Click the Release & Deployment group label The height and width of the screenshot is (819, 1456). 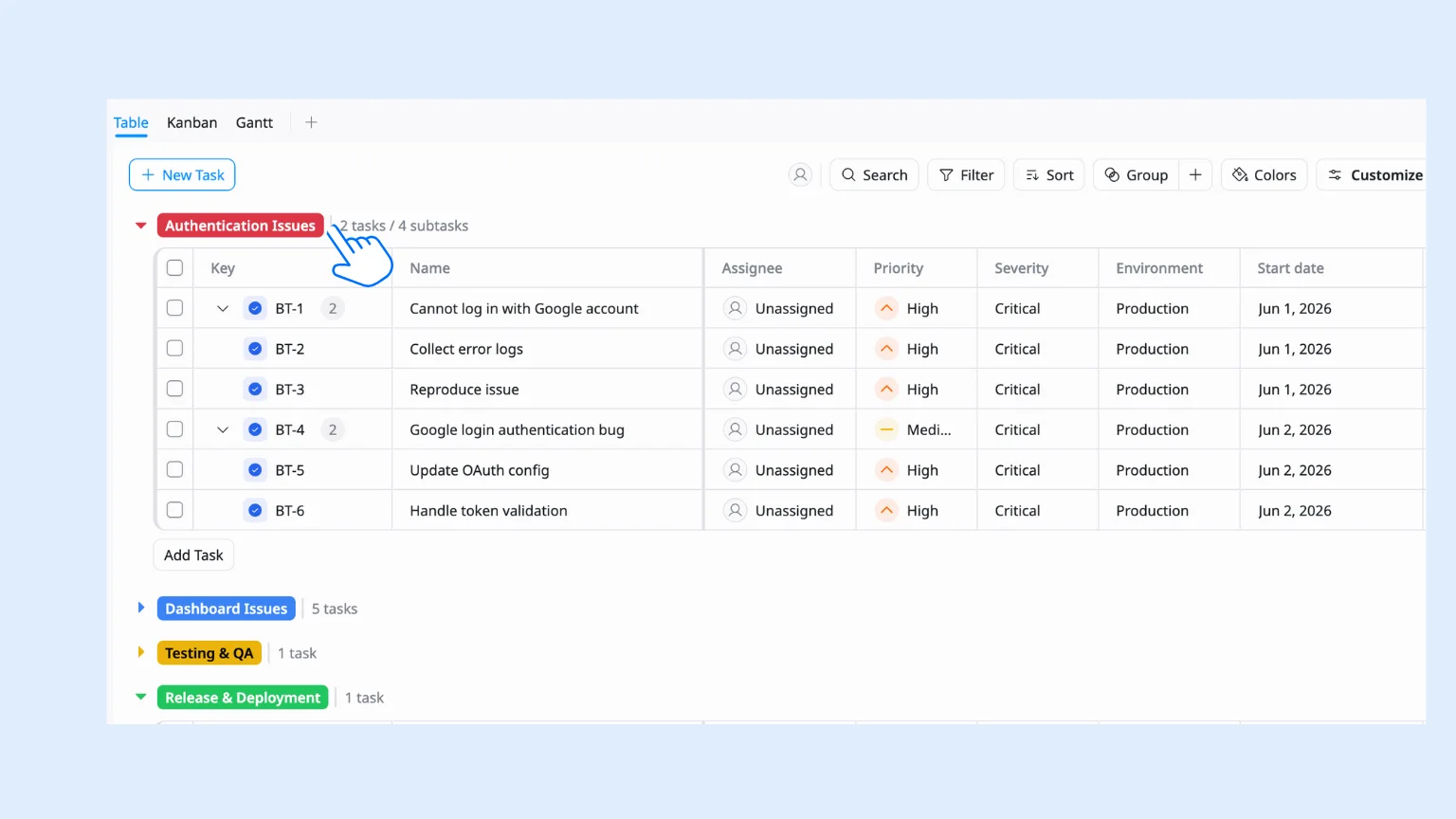point(243,698)
